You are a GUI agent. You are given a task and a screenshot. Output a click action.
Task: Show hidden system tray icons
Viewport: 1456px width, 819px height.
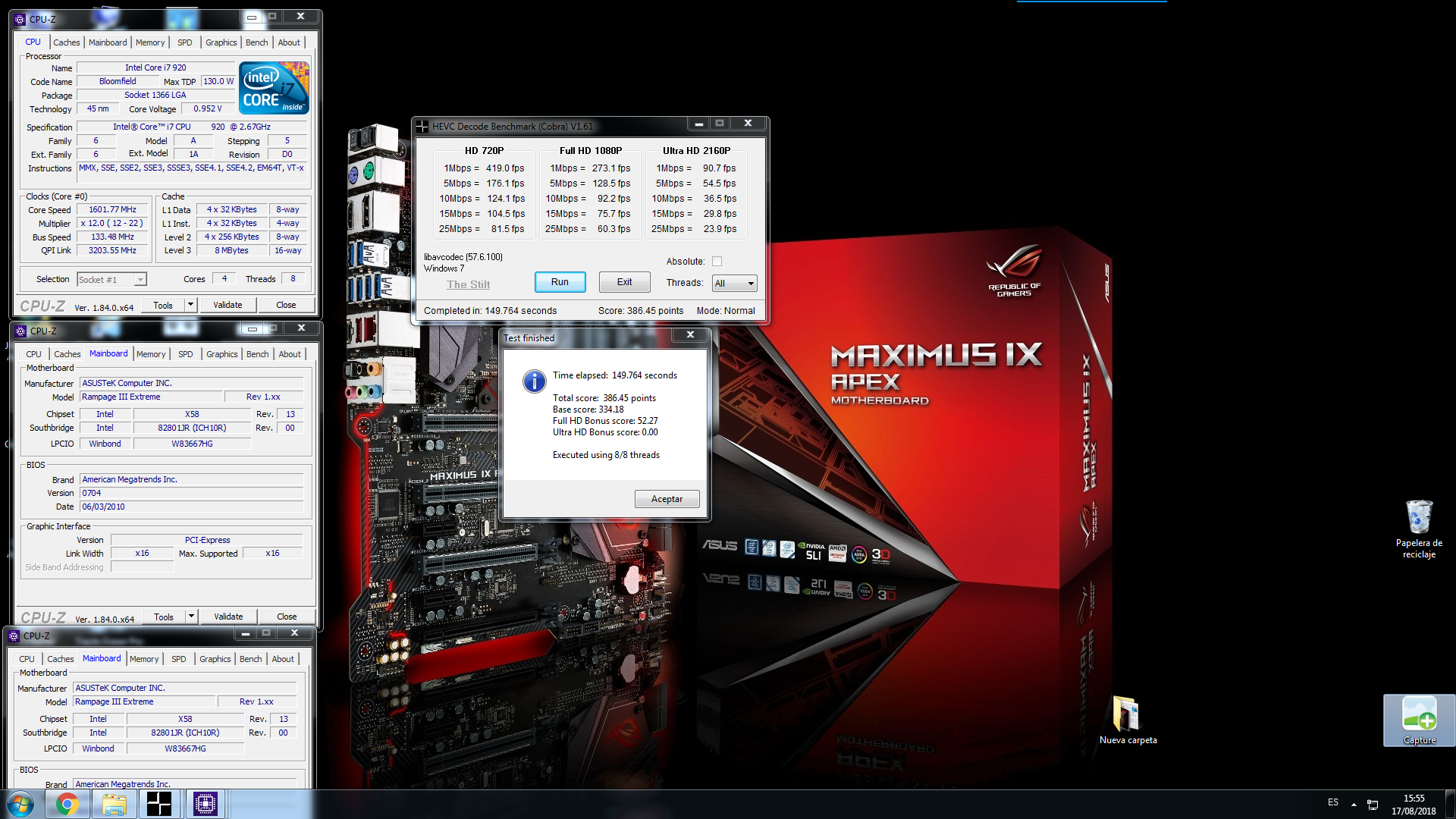click(x=1354, y=804)
